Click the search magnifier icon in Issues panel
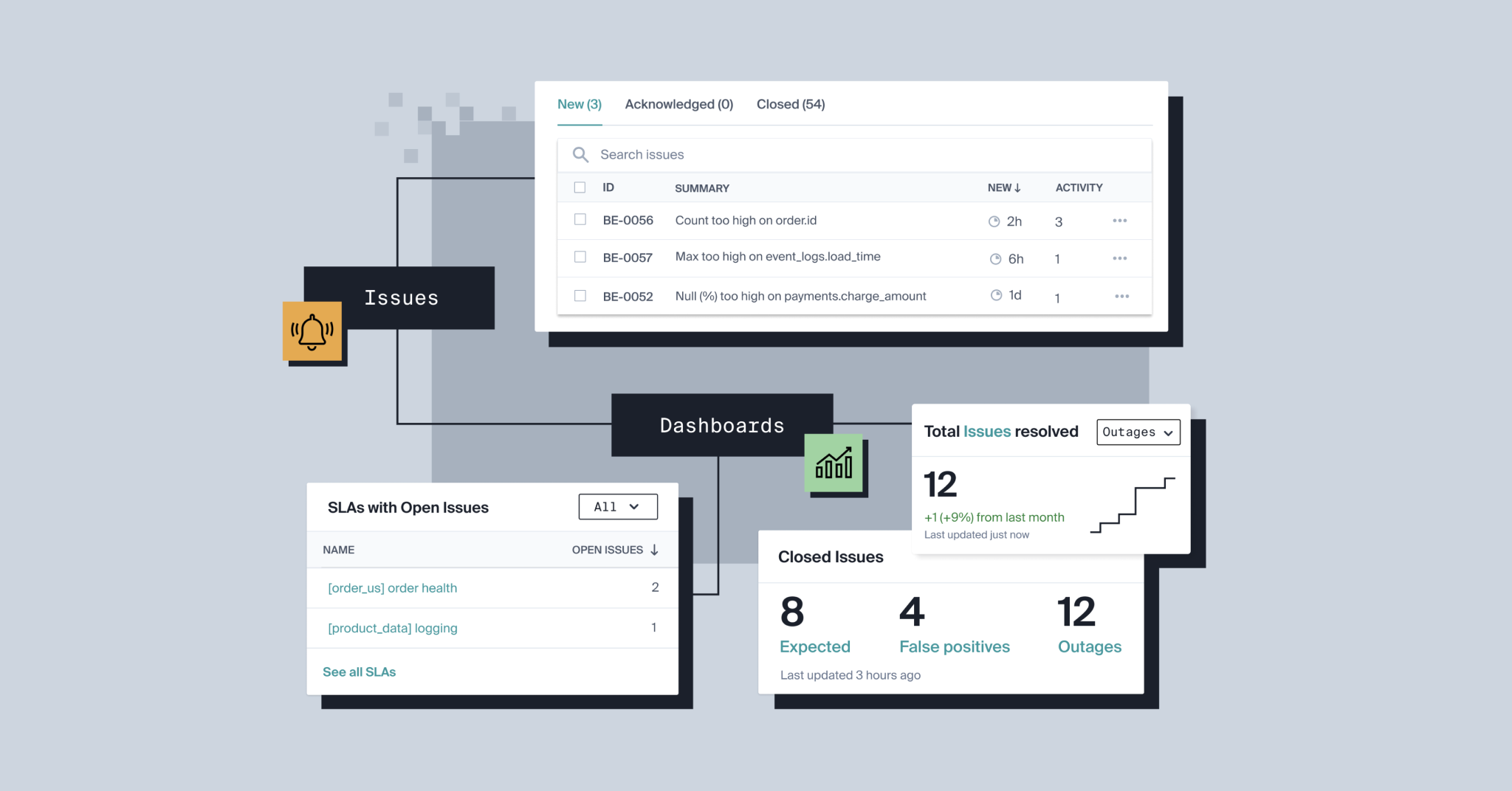The height and width of the screenshot is (791, 1512). click(580, 154)
